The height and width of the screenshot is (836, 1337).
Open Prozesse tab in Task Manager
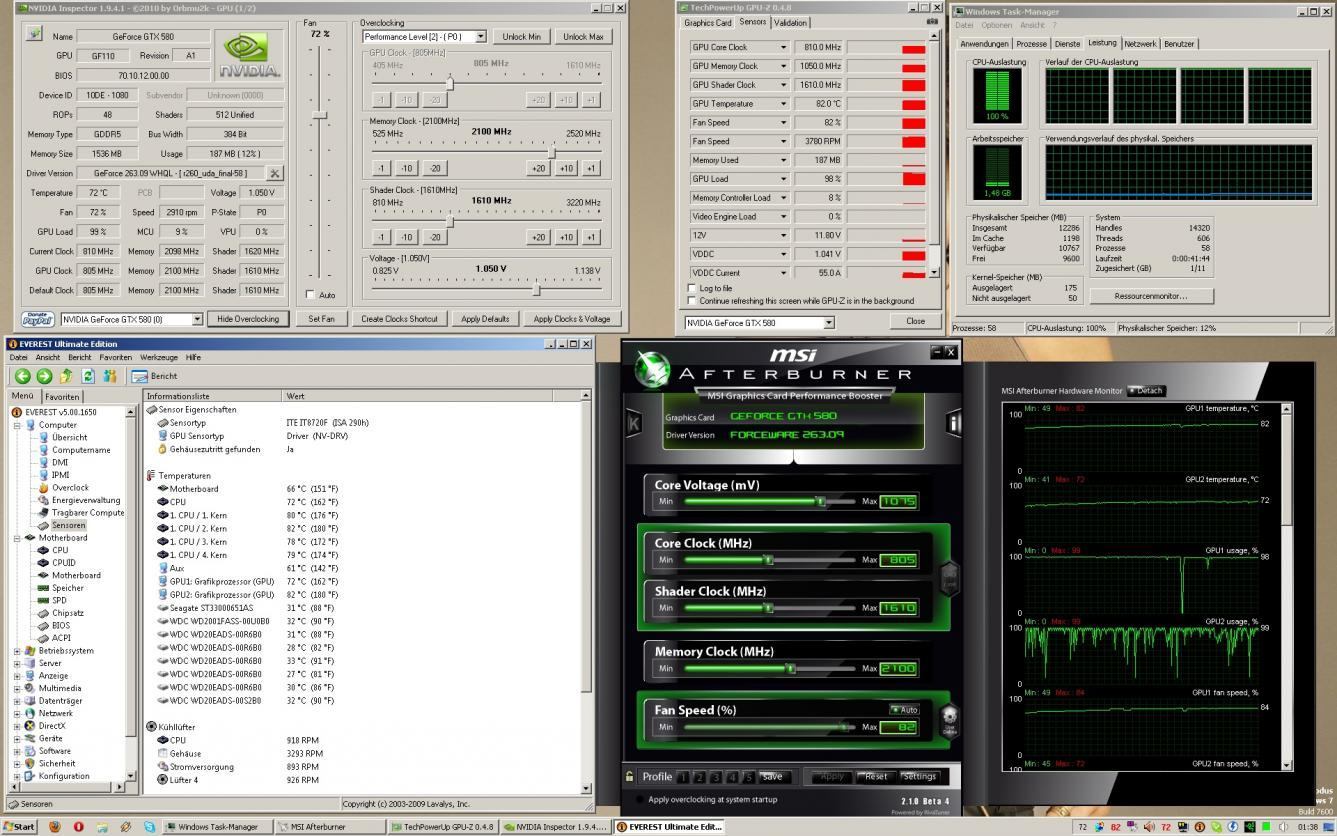coord(1031,44)
